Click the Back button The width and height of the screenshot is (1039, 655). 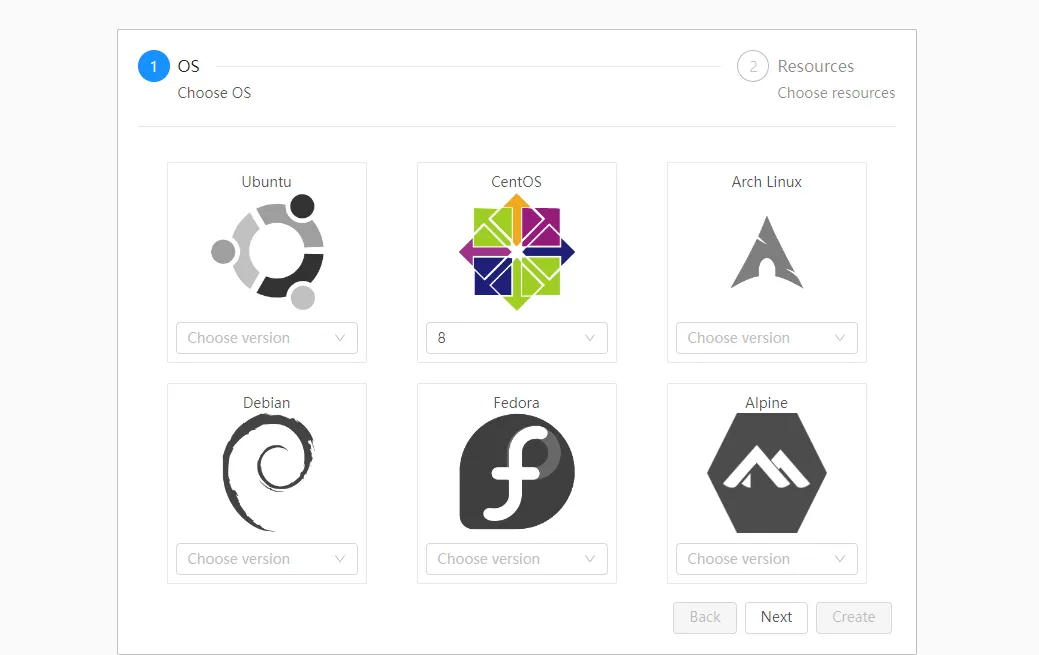705,617
